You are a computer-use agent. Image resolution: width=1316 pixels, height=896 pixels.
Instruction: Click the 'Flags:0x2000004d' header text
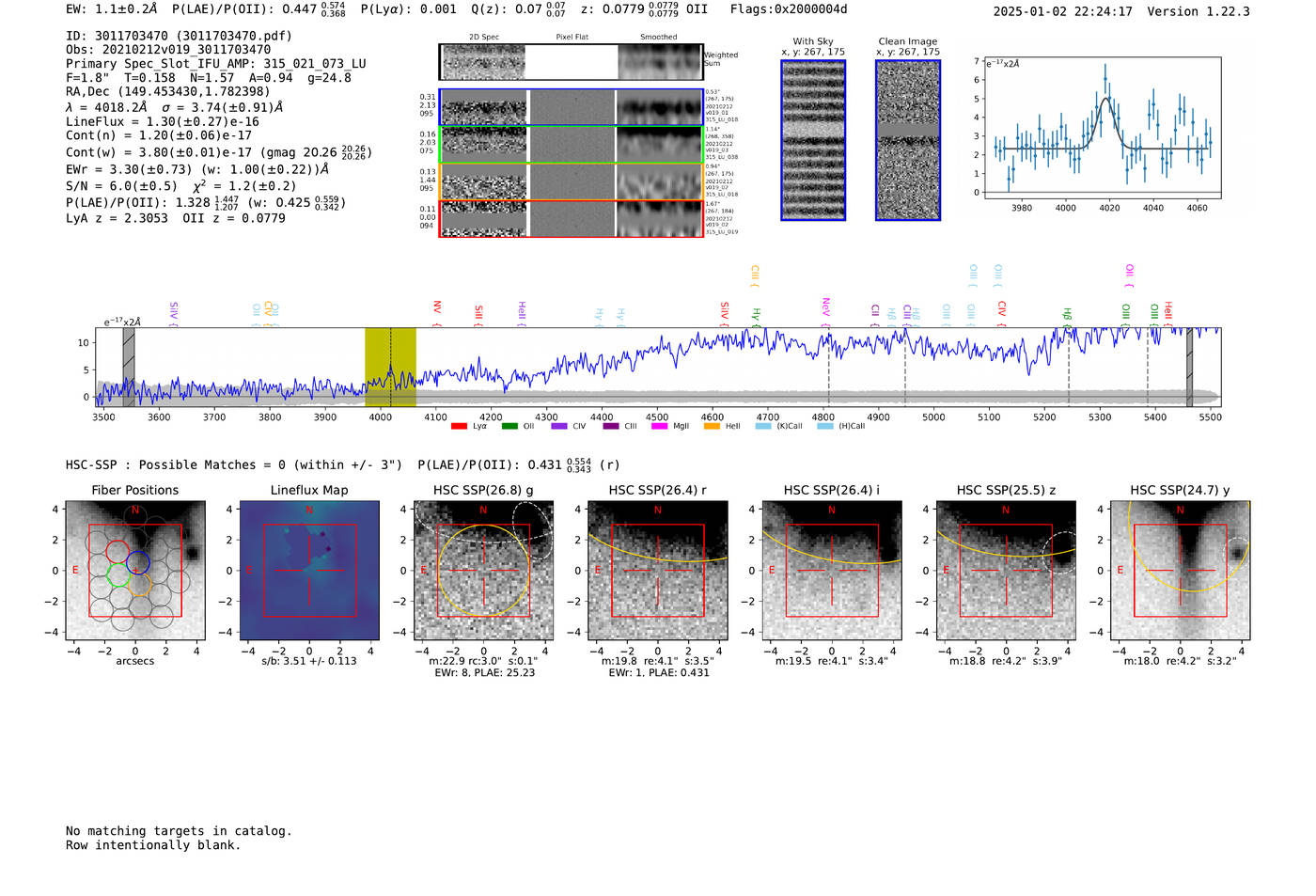coord(789,9)
